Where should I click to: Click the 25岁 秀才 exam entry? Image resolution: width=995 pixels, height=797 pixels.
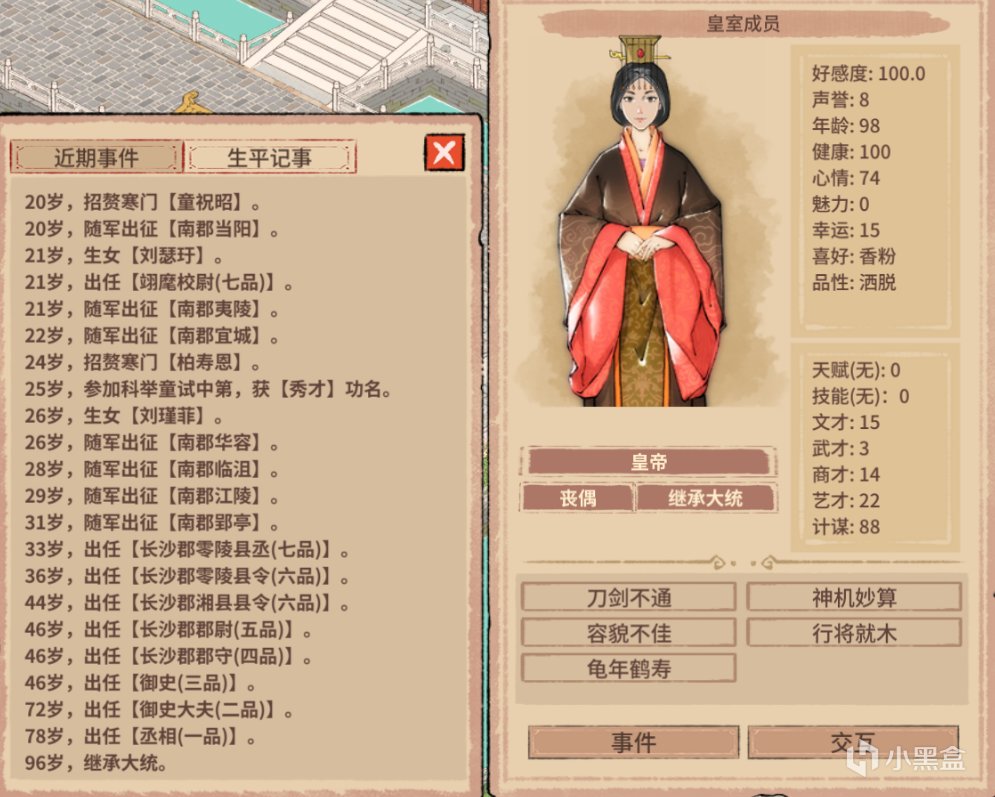pos(208,389)
